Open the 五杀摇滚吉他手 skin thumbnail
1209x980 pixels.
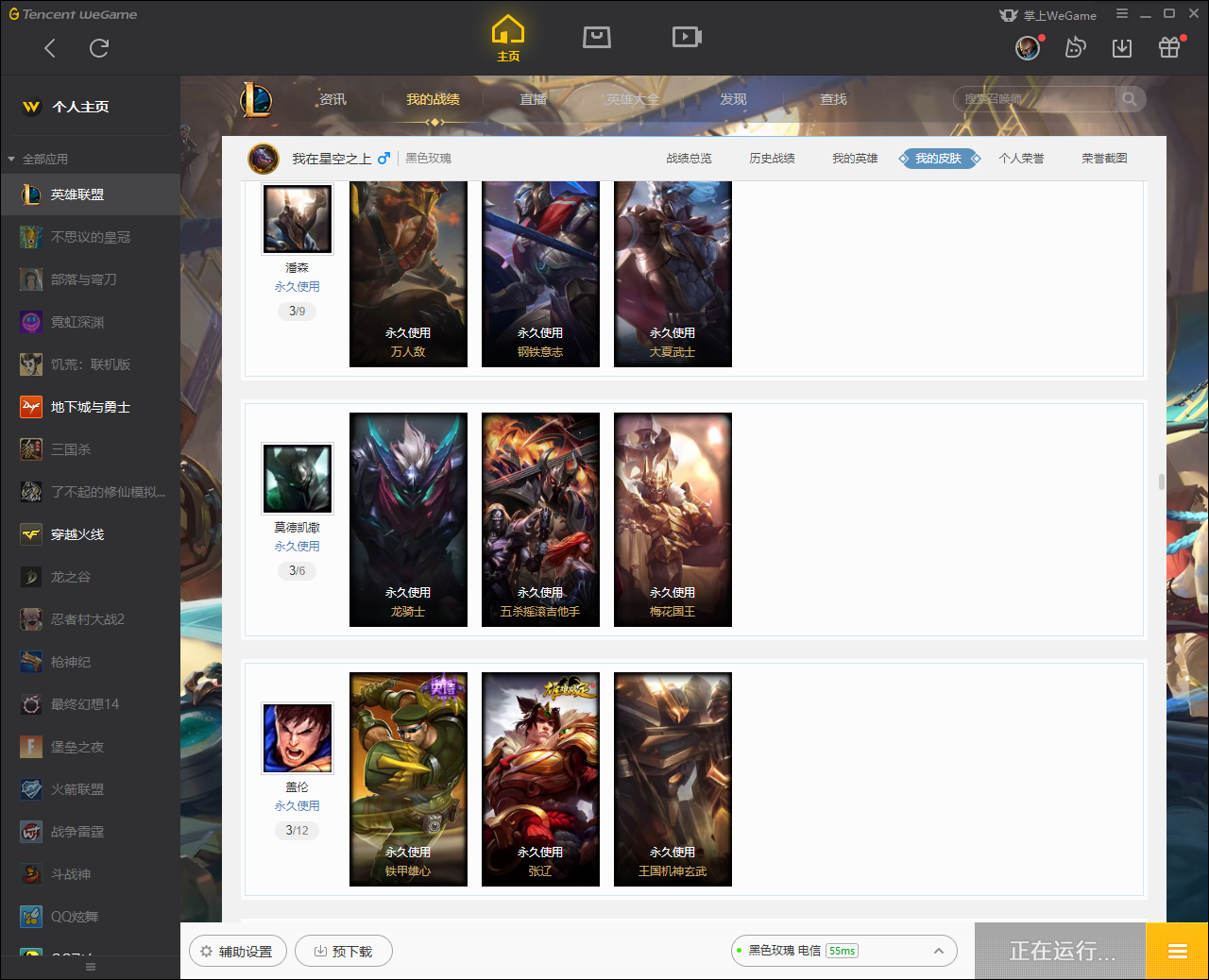(x=540, y=519)
